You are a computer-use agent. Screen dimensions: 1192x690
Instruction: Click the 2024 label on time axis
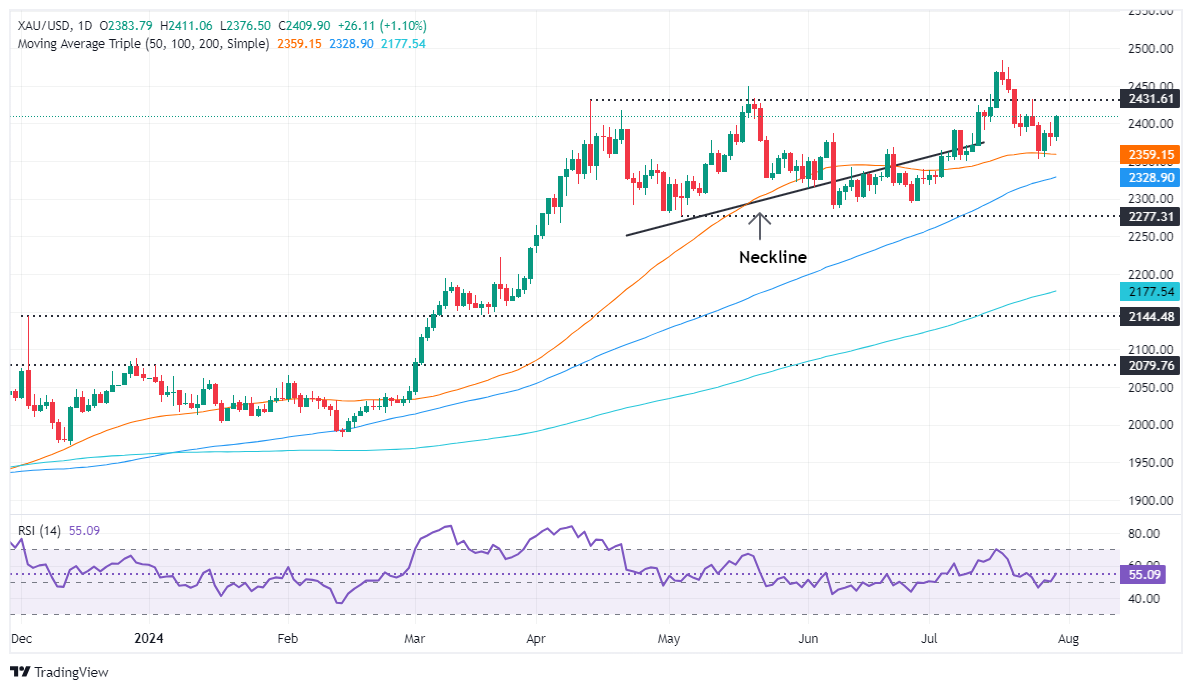coord(149,638)
